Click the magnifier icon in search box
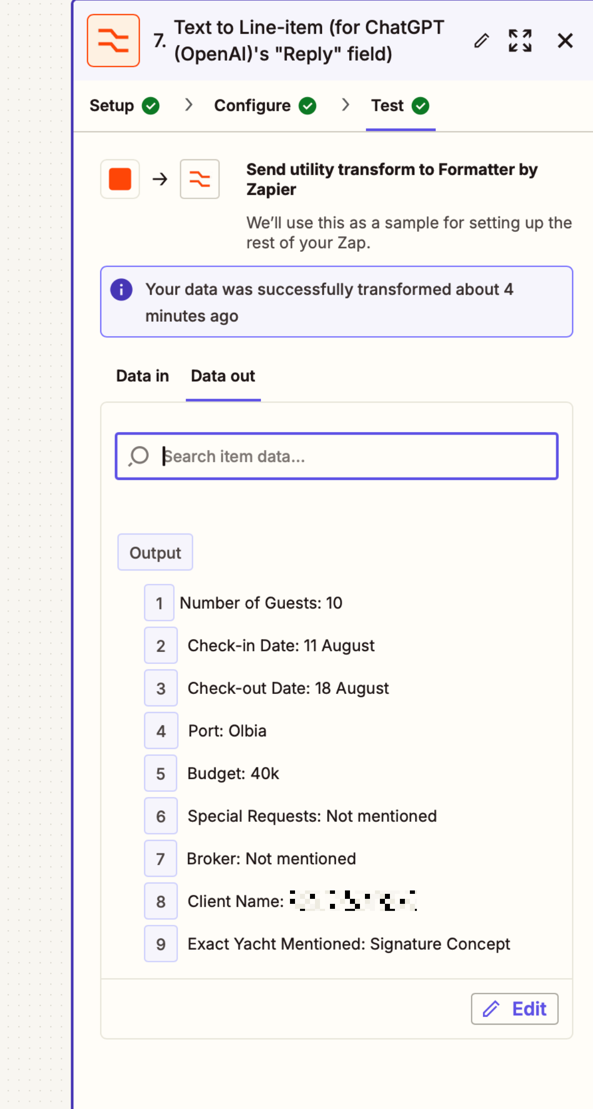 click(x=139, y=456)
